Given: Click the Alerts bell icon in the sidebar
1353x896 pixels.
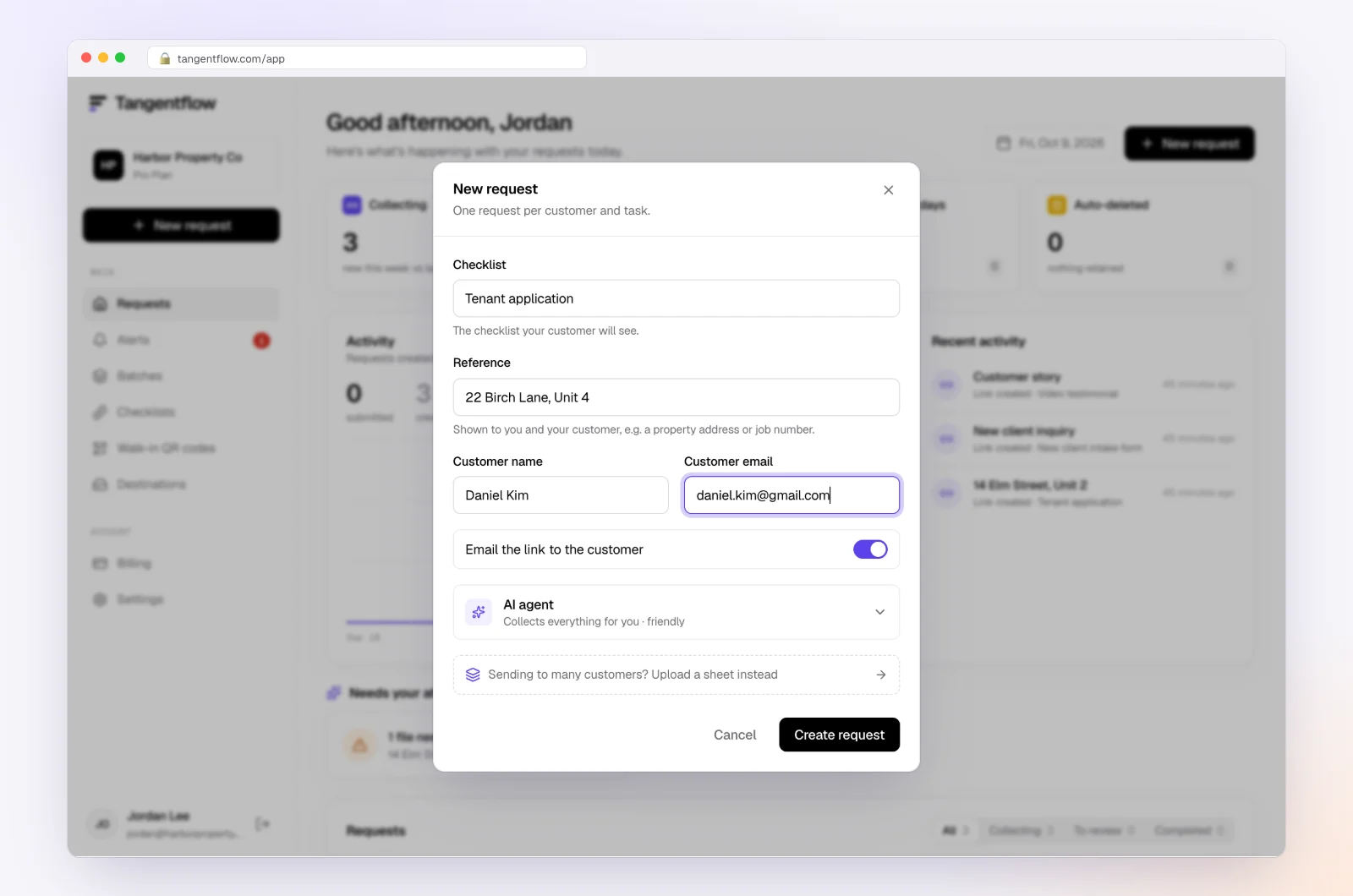Looking at the screenshot, I should 100,340.
